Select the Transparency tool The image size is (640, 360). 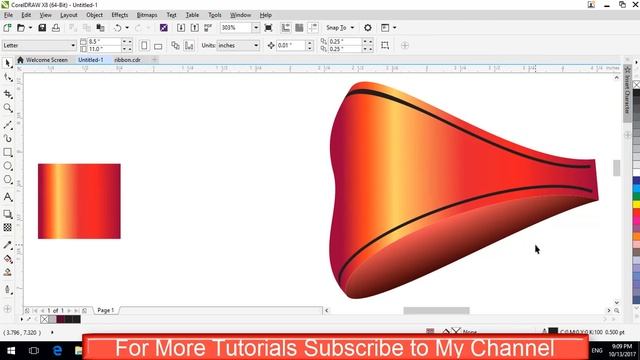pyautogui.click(x=7, y=227)
